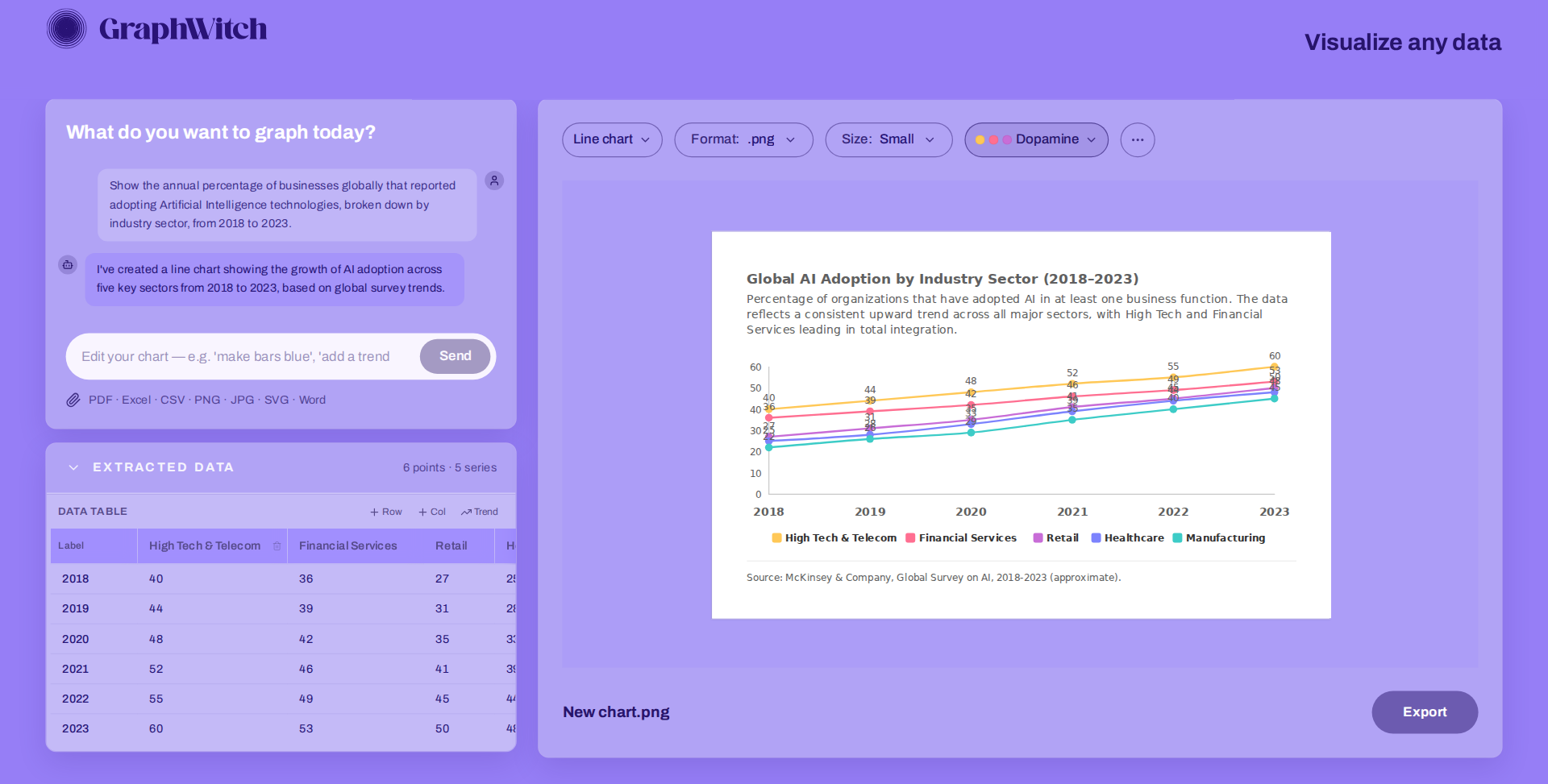The image size is (1548, 784).
Task: Export the chart
Action: point(1425,712)
